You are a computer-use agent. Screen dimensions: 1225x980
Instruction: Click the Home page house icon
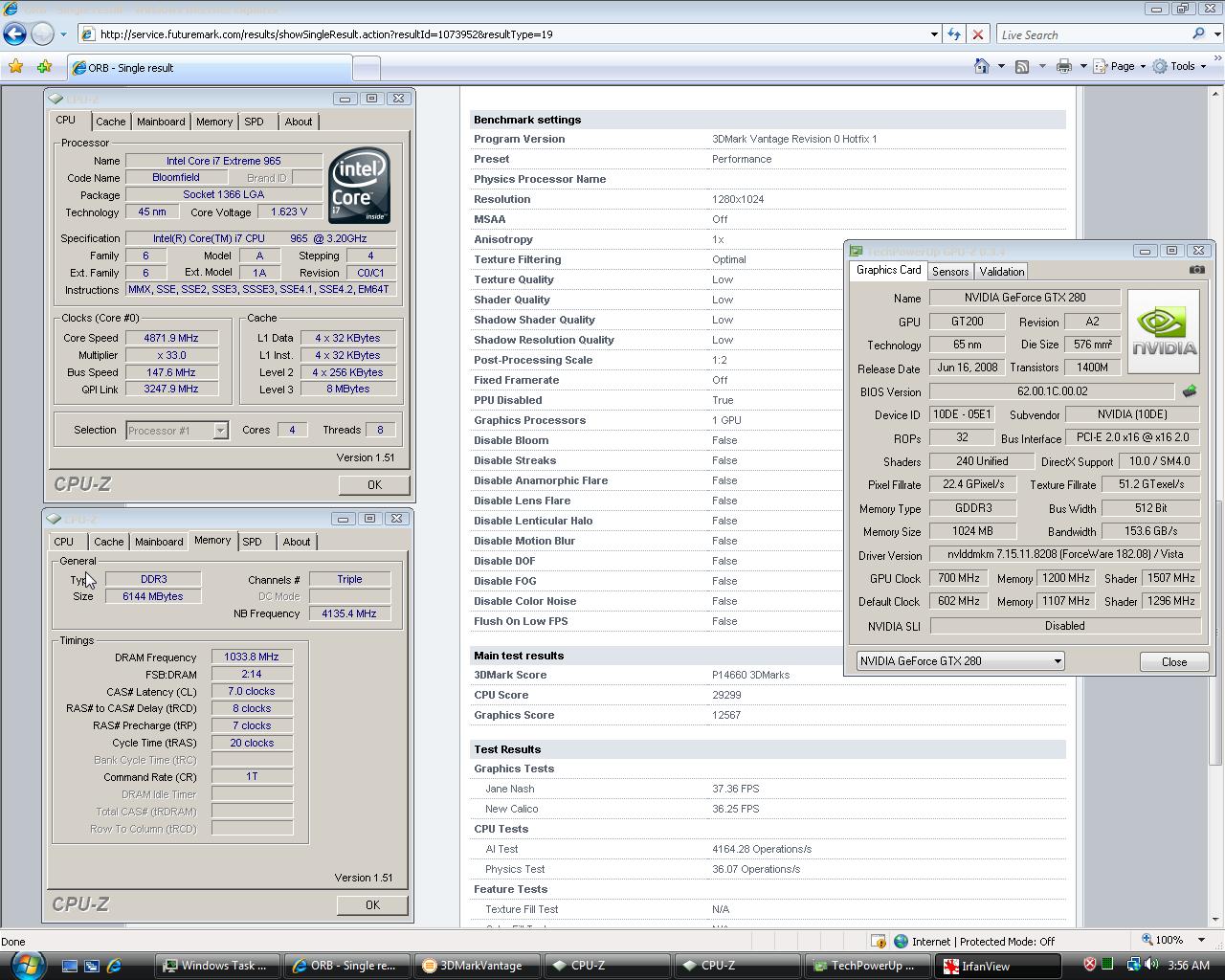click(982, 66)
